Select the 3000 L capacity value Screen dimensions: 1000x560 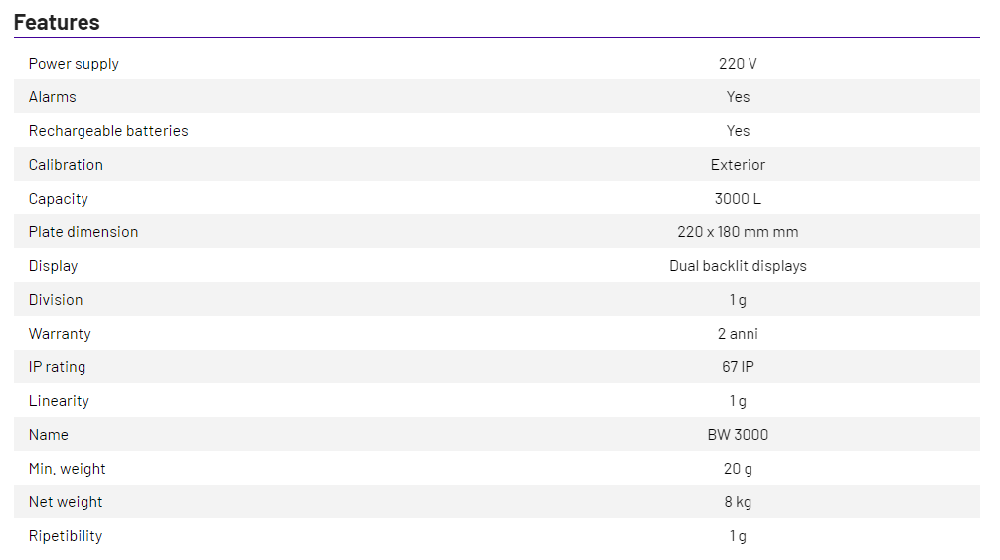pyautogui.click(x=738, y=199)
